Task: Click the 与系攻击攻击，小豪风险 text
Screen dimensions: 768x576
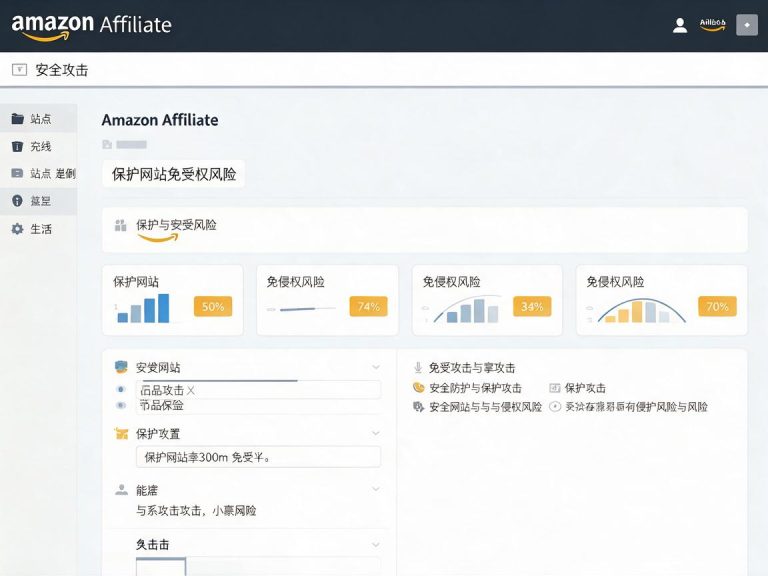Action: tap(196, 510)
